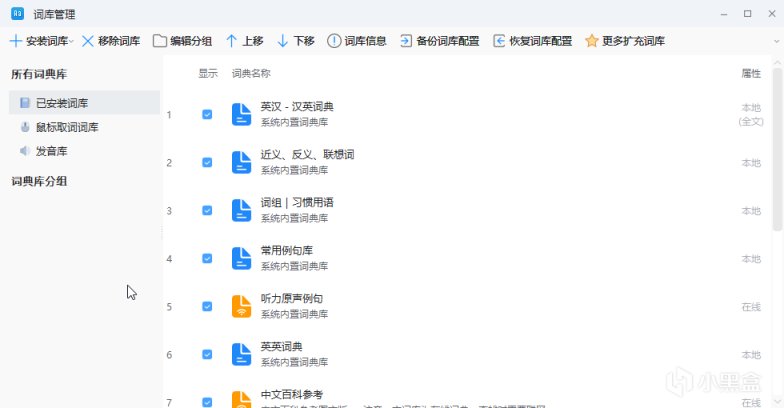Select the 词组 | 习惯用语 entry name
784x408 pixels.
coord(297,202)
